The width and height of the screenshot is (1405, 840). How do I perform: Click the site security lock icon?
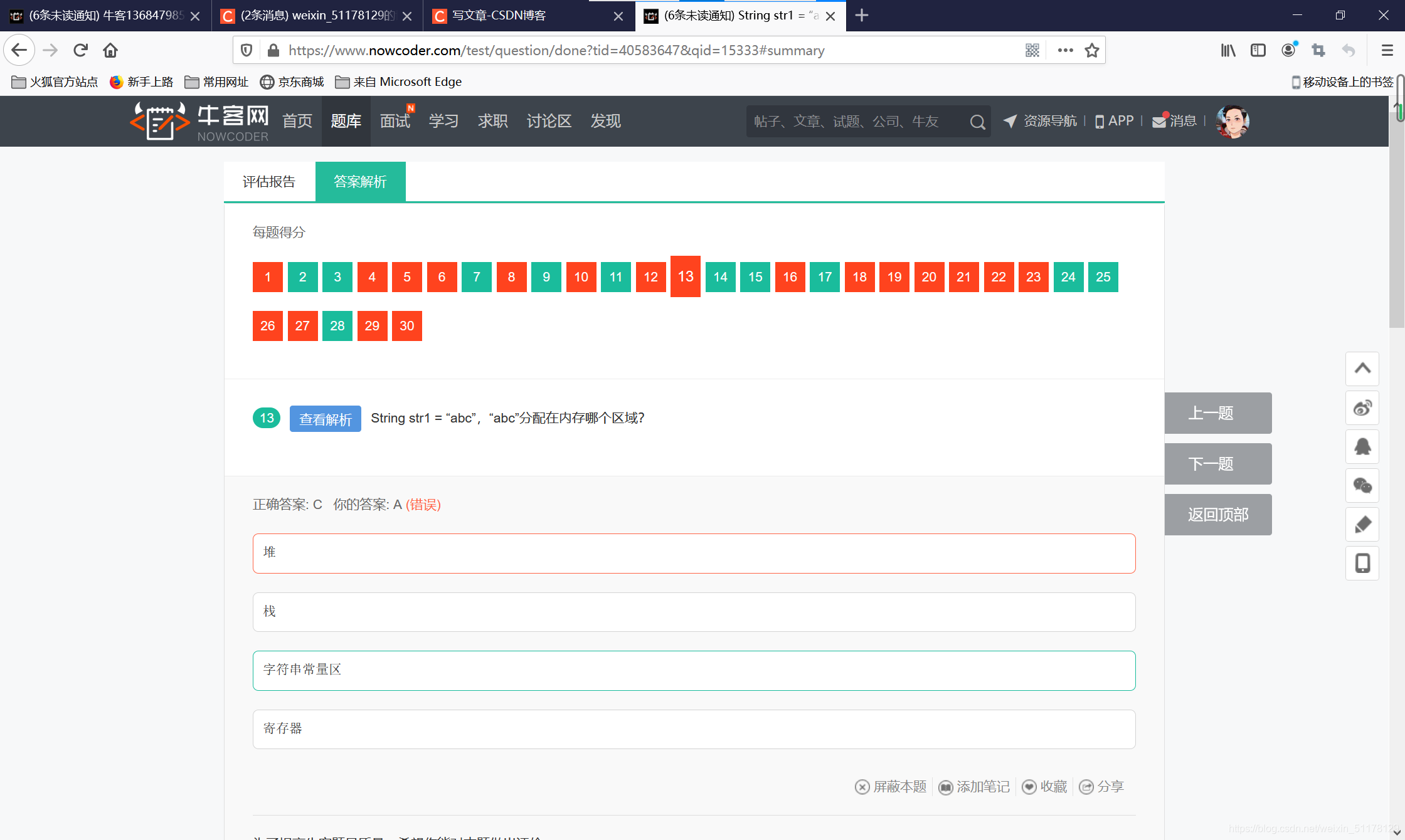(x=273, y=50)
